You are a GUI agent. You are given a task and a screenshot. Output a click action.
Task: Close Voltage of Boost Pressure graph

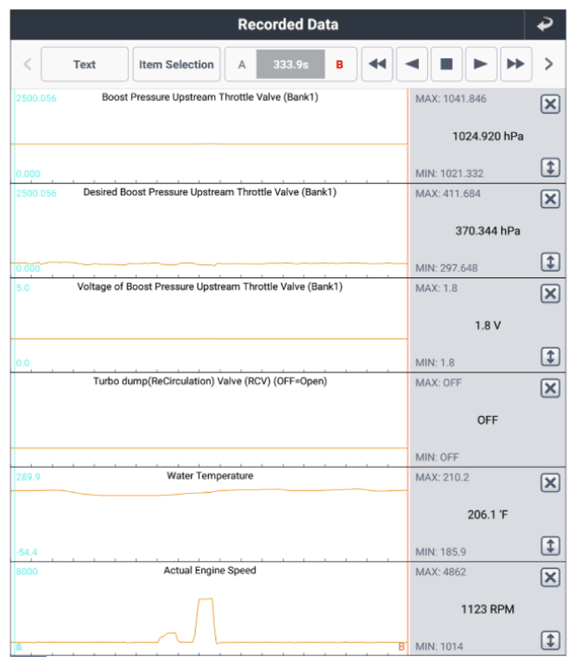pyautogui.click(x=550, y=293)
